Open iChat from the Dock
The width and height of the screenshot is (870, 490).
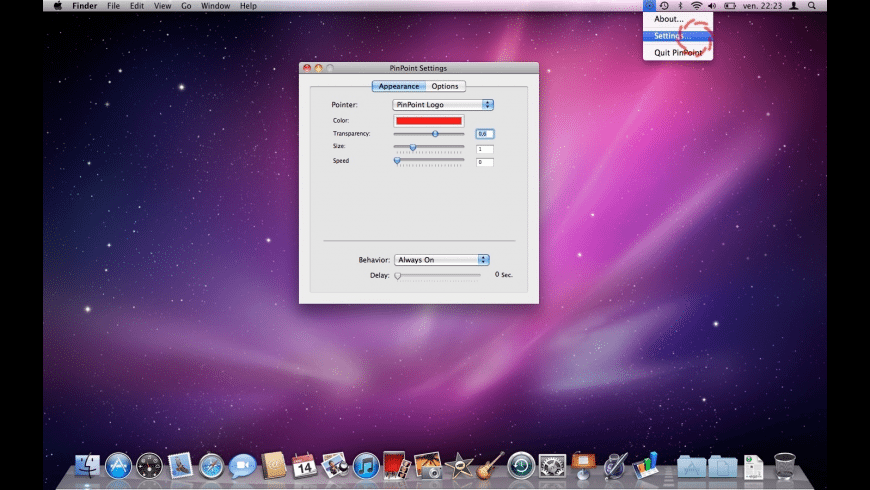pos(242,466)
